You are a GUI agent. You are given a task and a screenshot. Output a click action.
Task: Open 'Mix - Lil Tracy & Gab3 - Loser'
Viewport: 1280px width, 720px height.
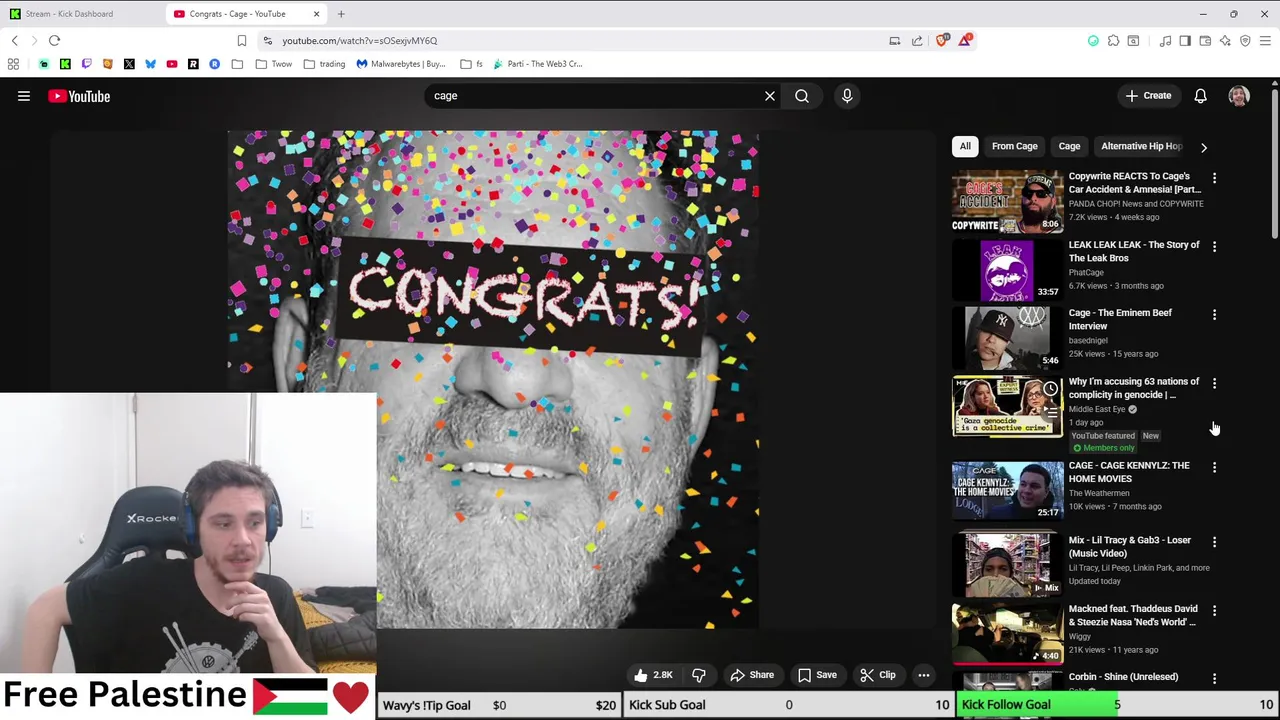(1130, 546)
